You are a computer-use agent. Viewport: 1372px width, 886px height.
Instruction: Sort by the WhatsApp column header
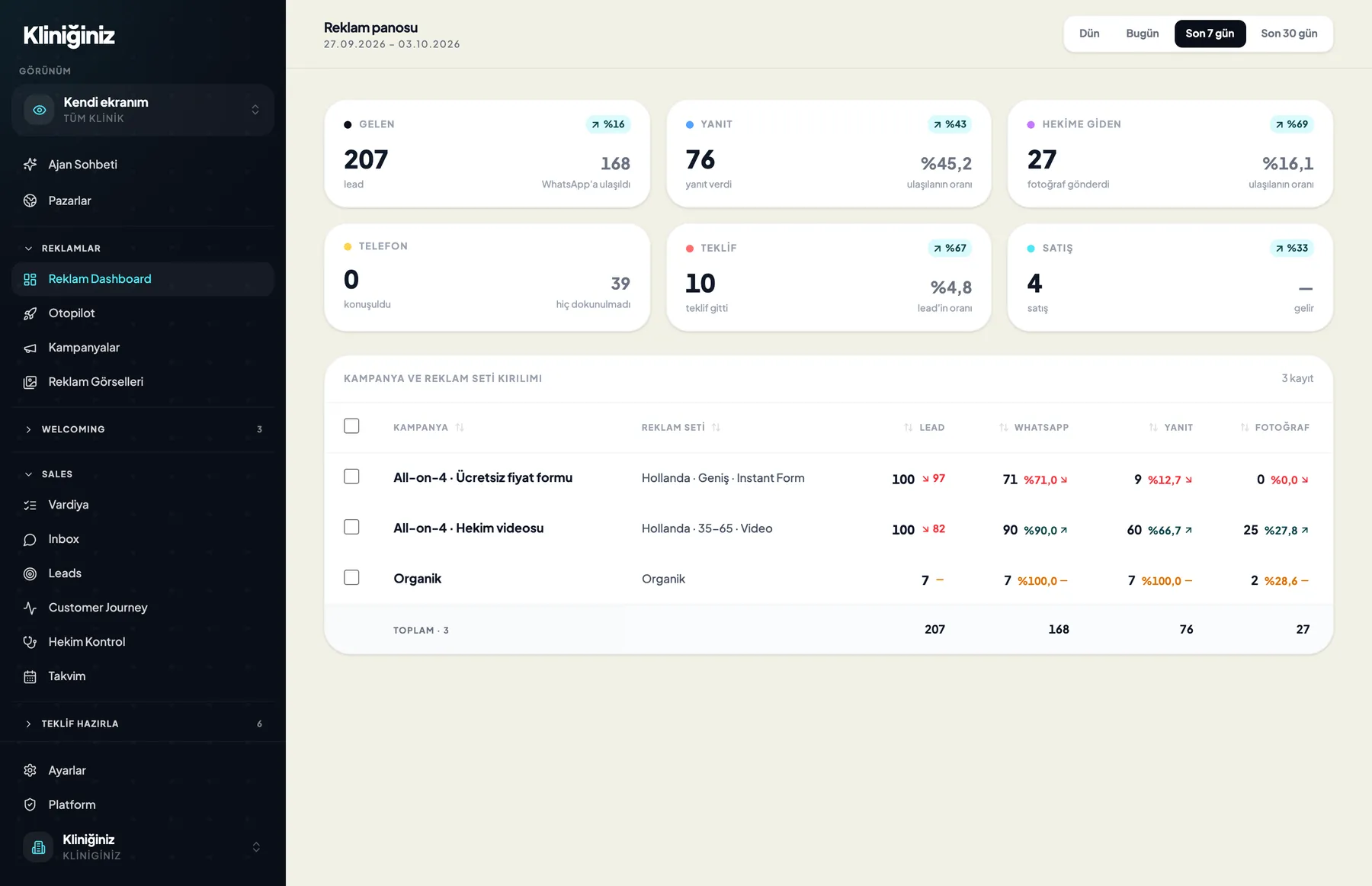[1034, 427]
